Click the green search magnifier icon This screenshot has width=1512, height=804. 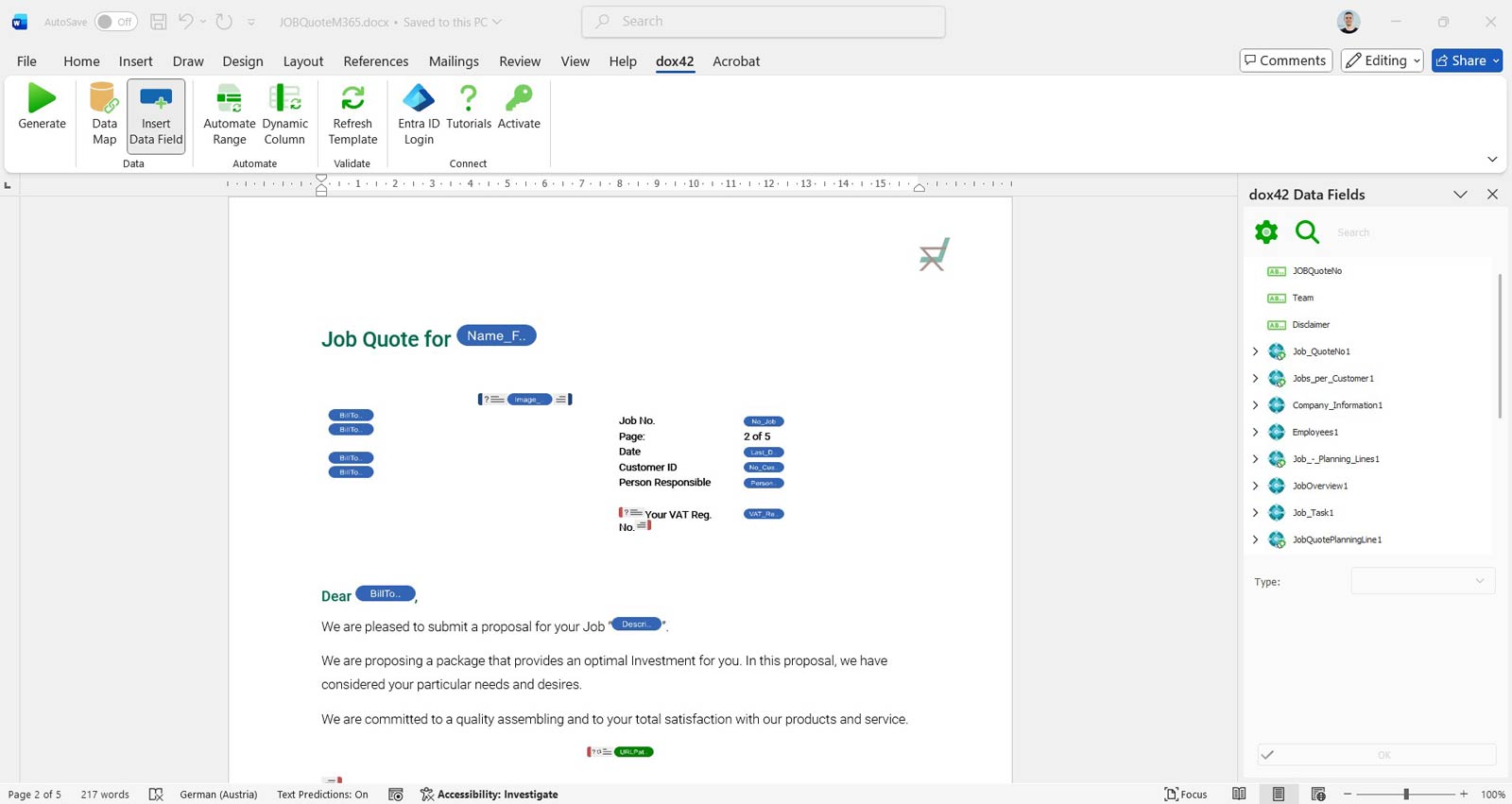tap(1307, 231)
